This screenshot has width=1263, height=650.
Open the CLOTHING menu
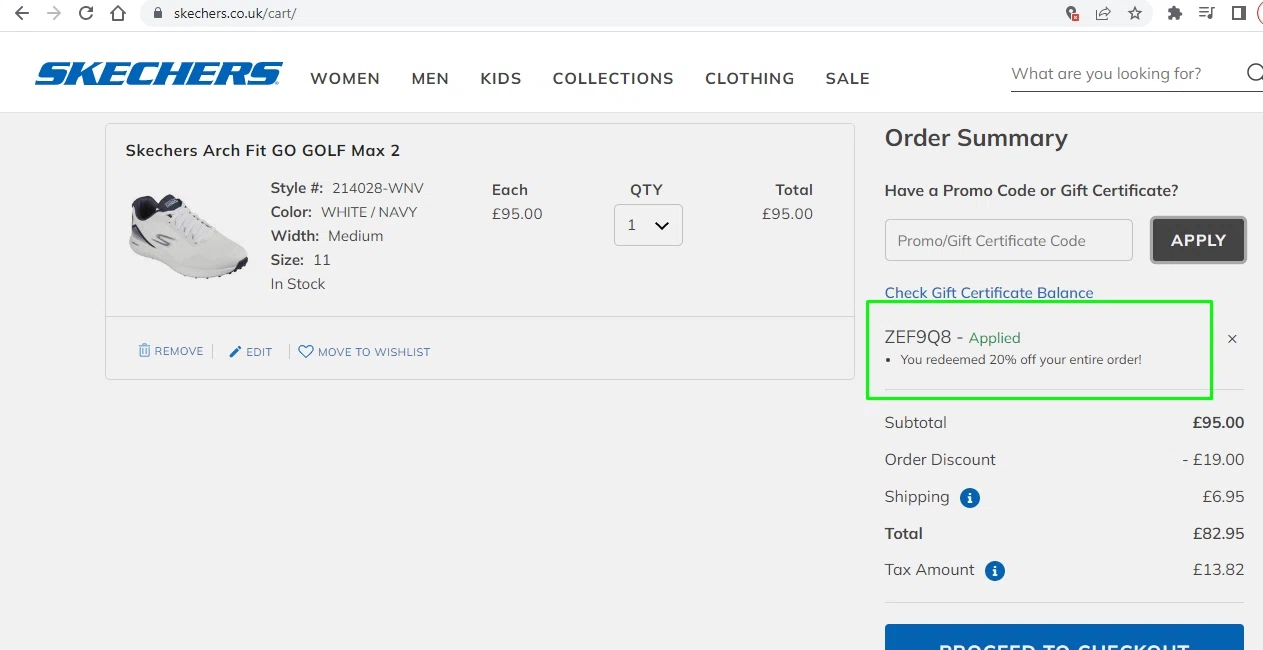pyautogui.click(x=750, y=78)
